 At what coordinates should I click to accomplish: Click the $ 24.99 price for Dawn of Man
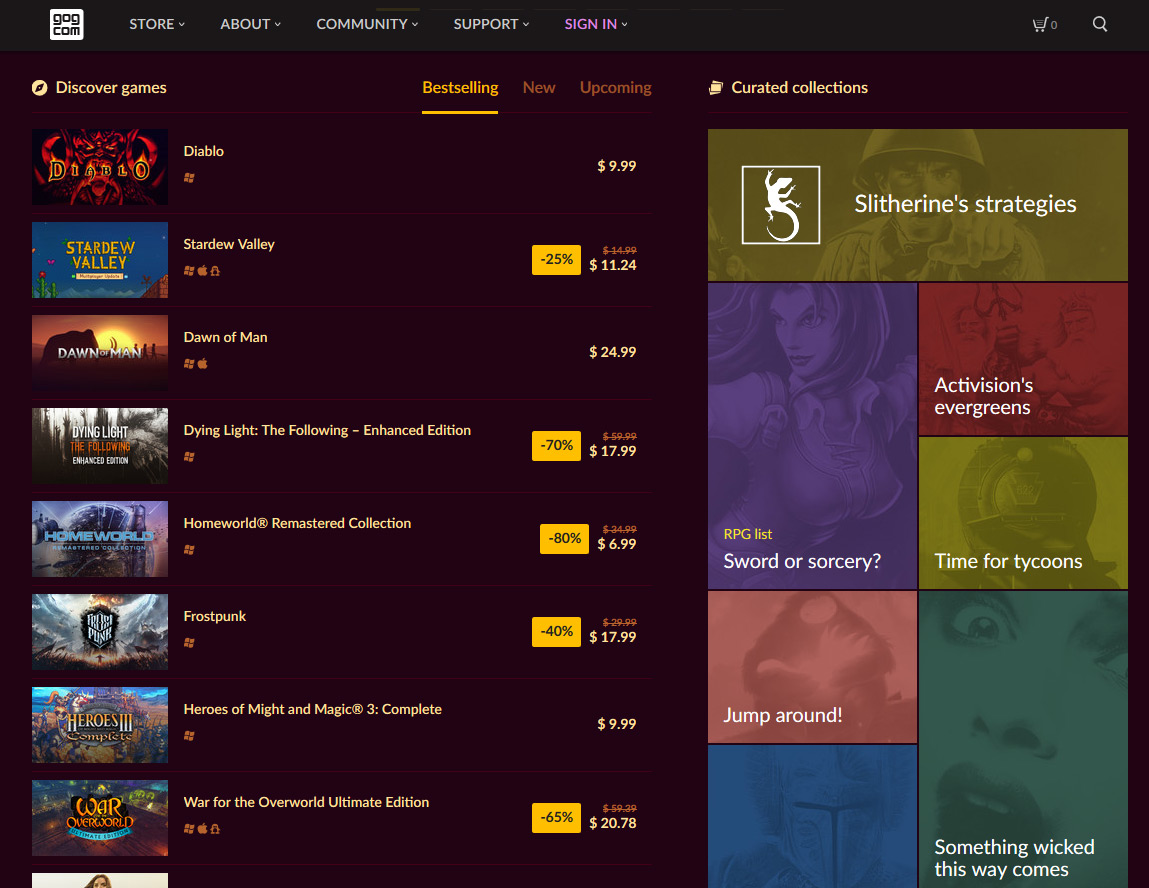click(613, 352)
